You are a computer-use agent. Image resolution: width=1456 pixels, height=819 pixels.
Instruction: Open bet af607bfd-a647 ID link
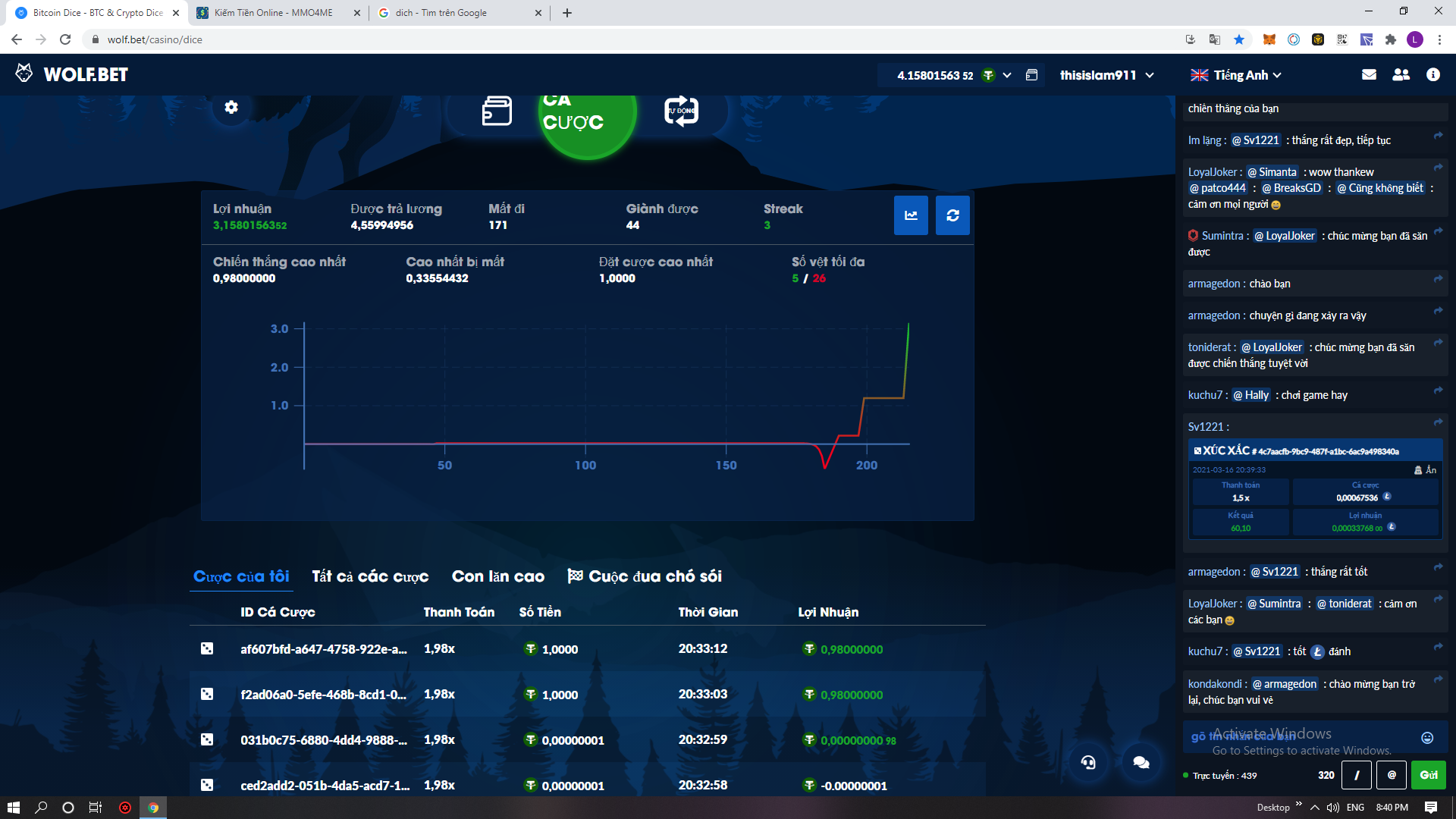click(x=324, y=649)
